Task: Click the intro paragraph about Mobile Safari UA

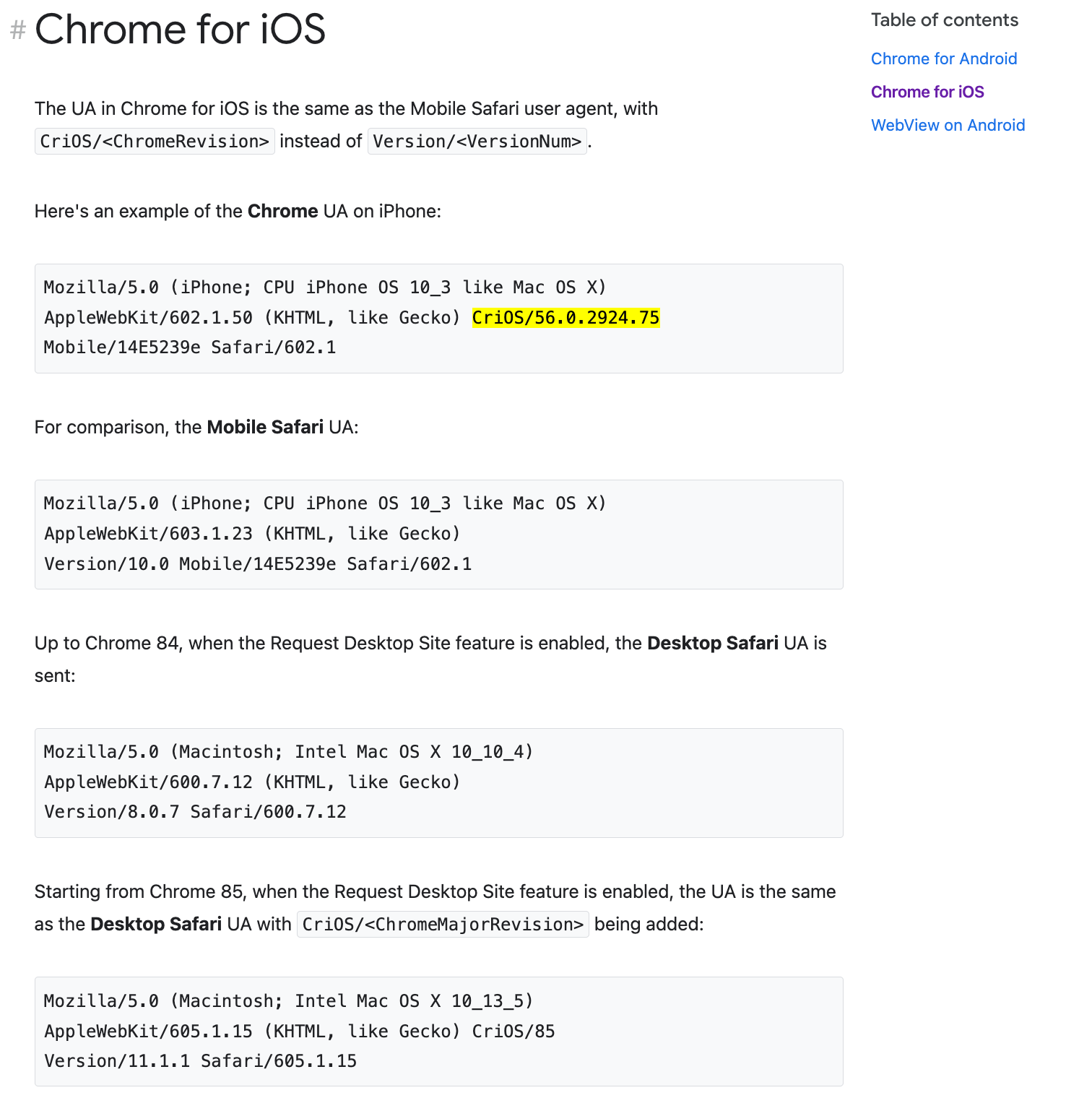Action: click(347, 125)
